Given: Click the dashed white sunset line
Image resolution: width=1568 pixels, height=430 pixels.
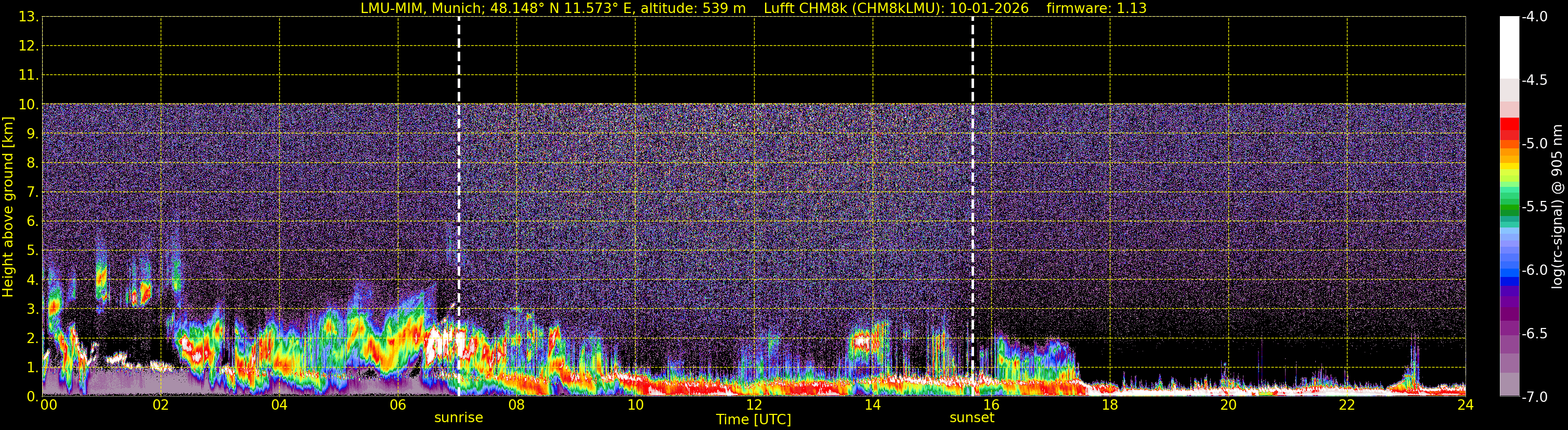Looking at the screenshot, I should click(x=973, y=207).
